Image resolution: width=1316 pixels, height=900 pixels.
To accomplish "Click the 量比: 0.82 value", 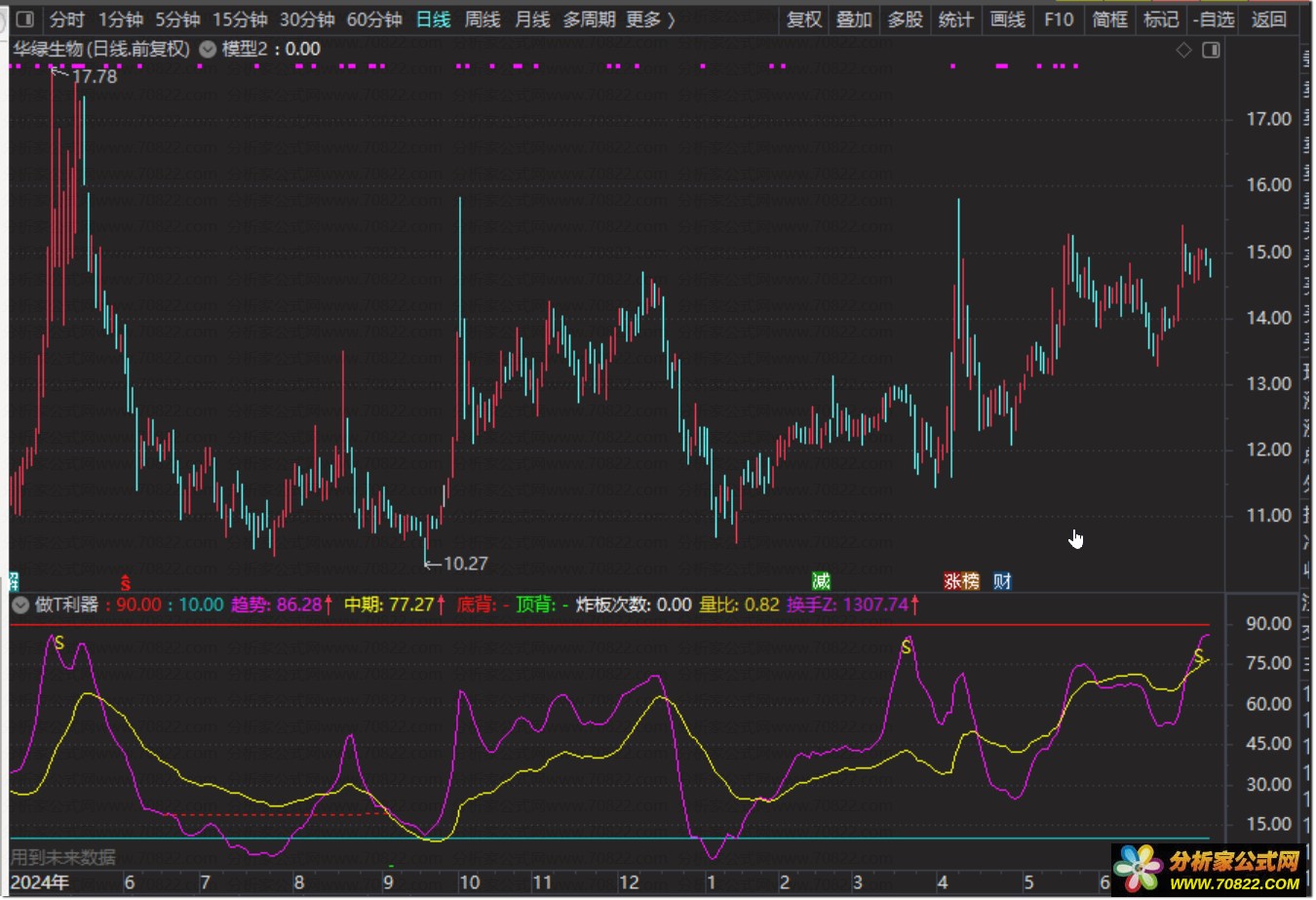I will tap(739, 605).
